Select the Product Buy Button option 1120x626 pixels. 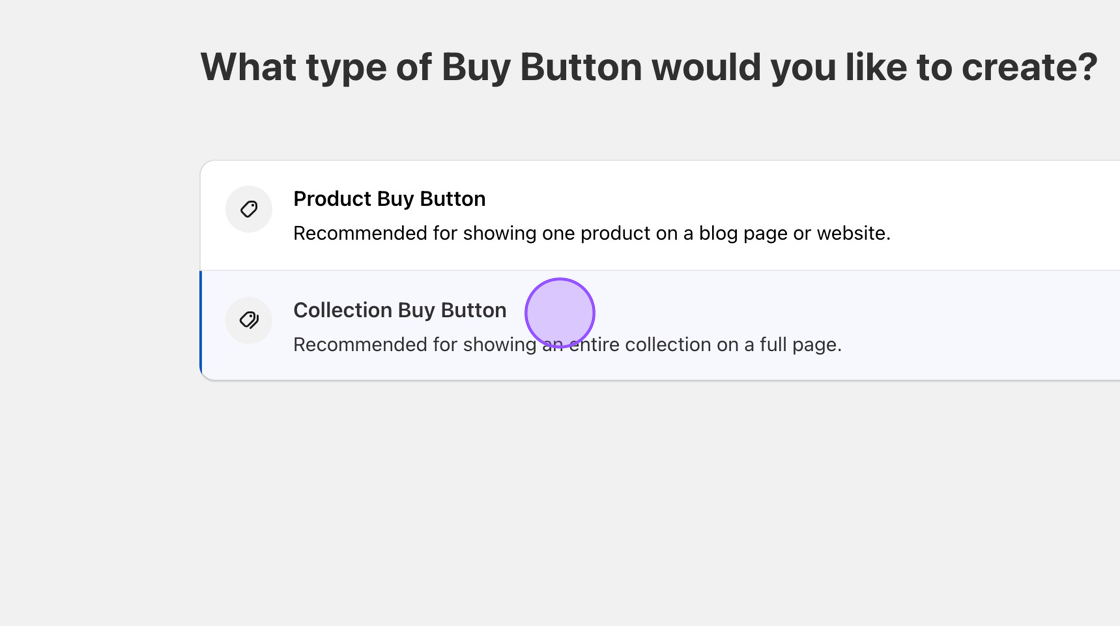(700, 215)
